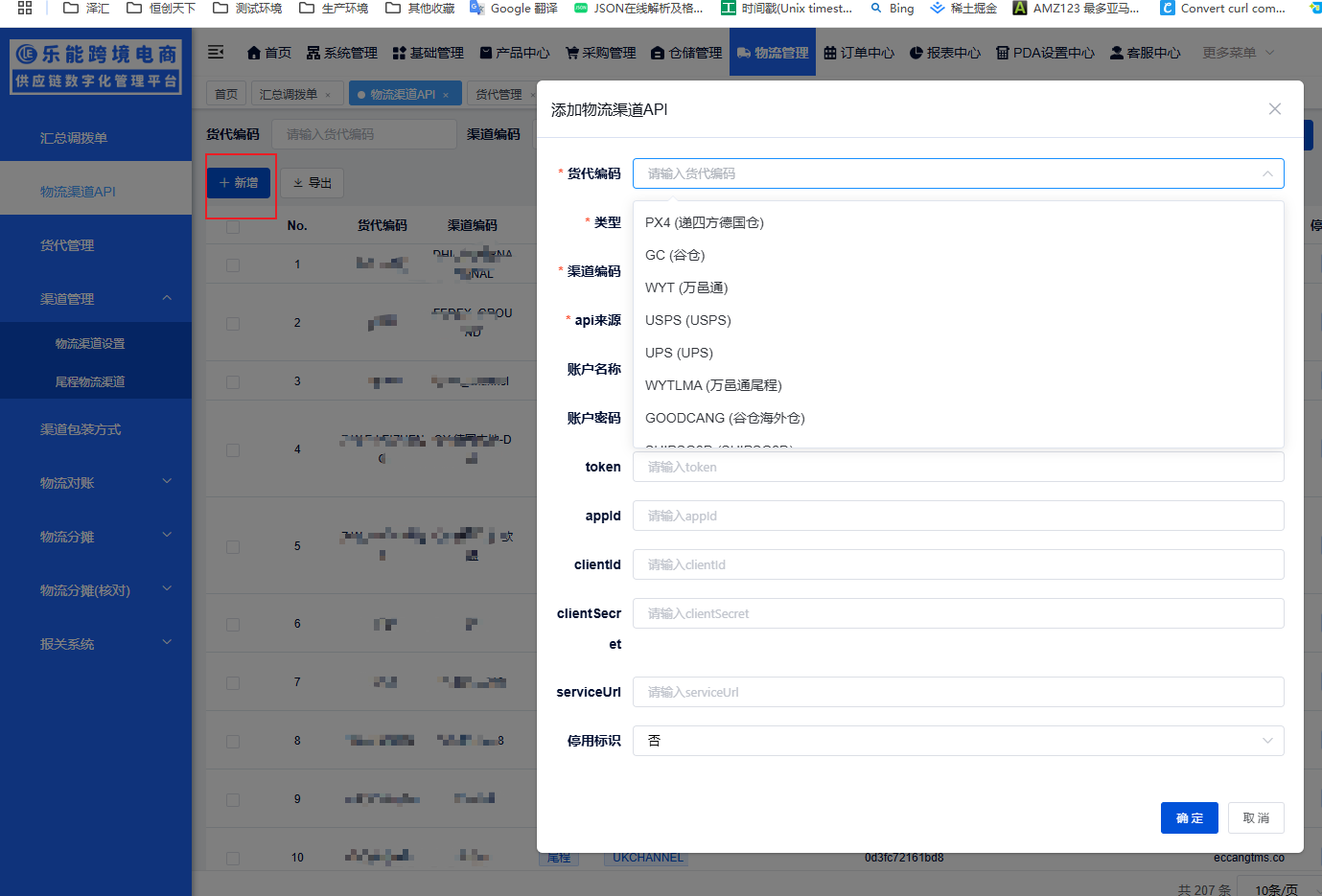Close the 物流渠道API tab with its x icon
Viewport: 1322px width, 896px height.
click(446, 95)
